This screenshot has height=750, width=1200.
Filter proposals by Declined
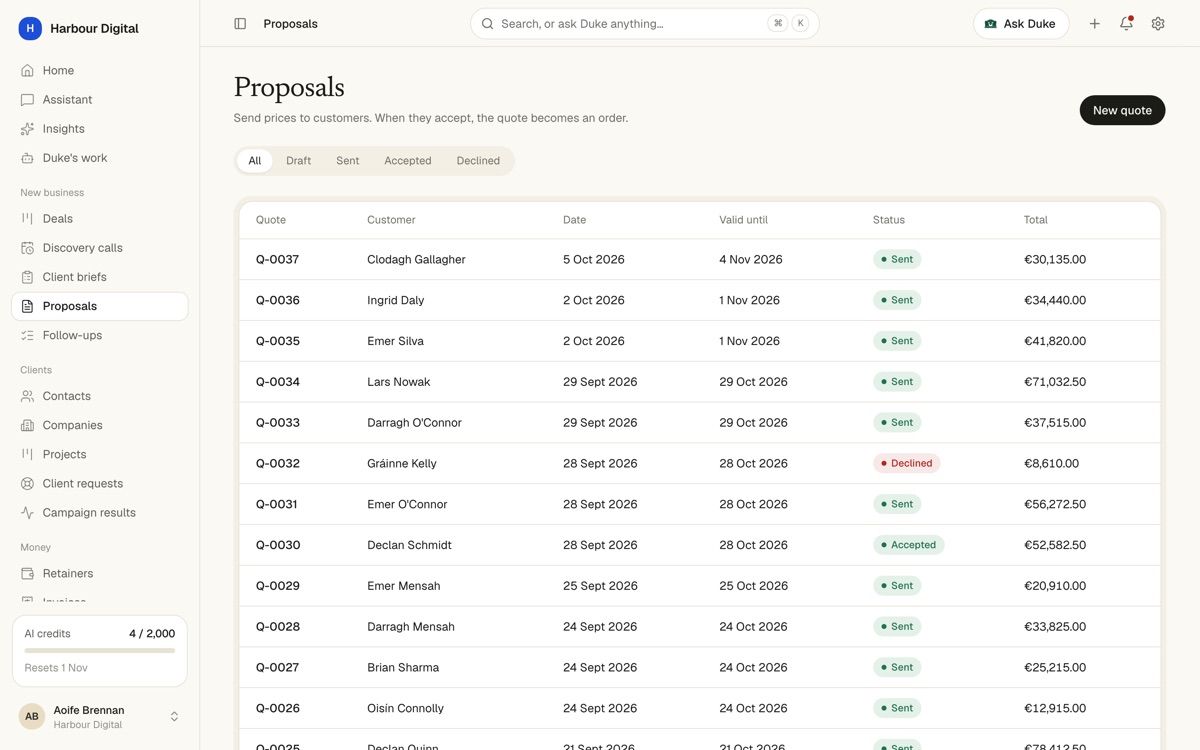point(478,161)
